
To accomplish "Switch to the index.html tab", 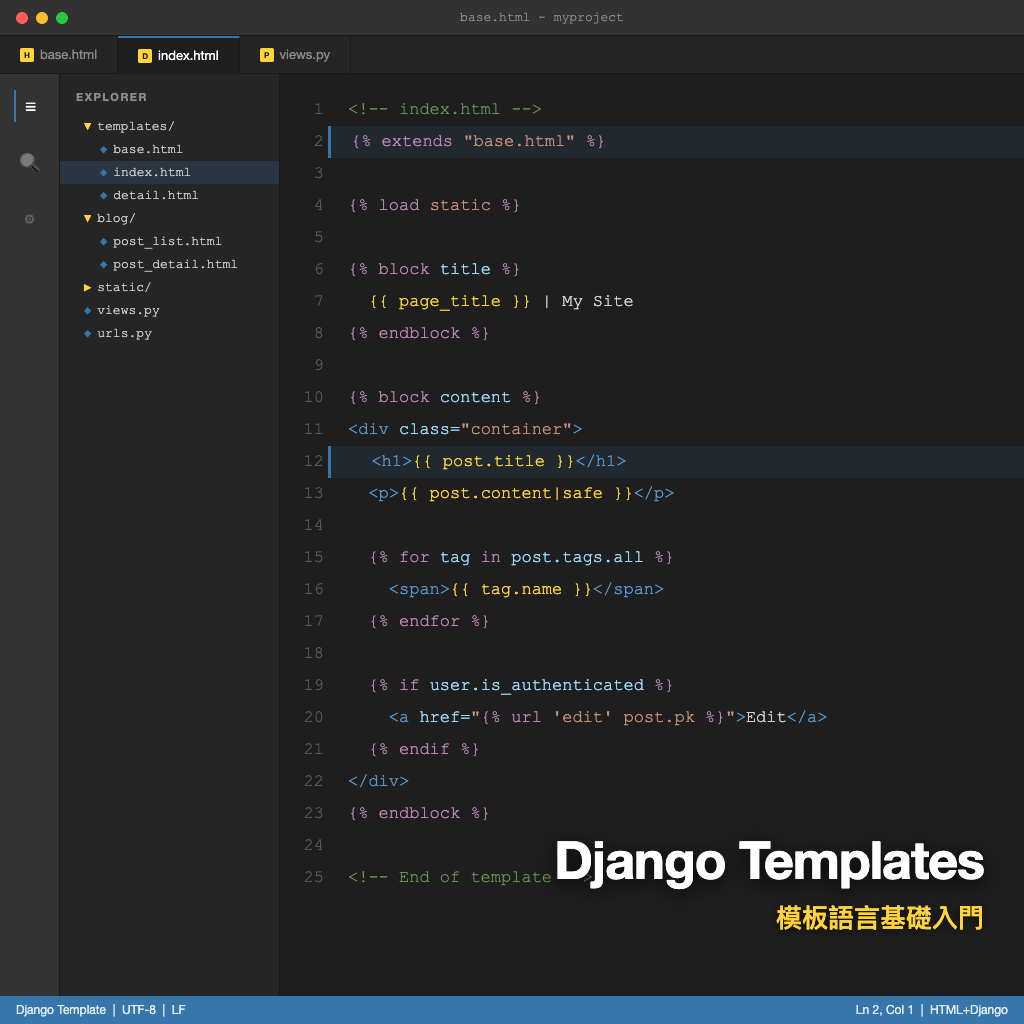I will (x=178, y=56).
